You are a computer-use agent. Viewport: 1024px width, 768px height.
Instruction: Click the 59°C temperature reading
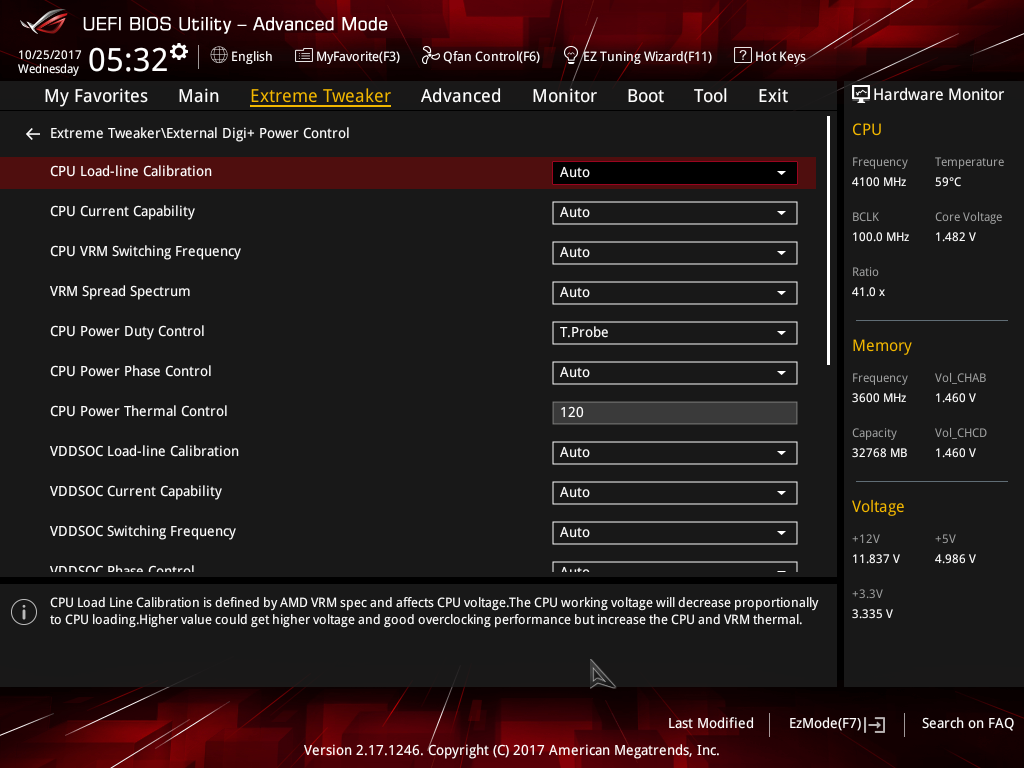click(948, 182)
